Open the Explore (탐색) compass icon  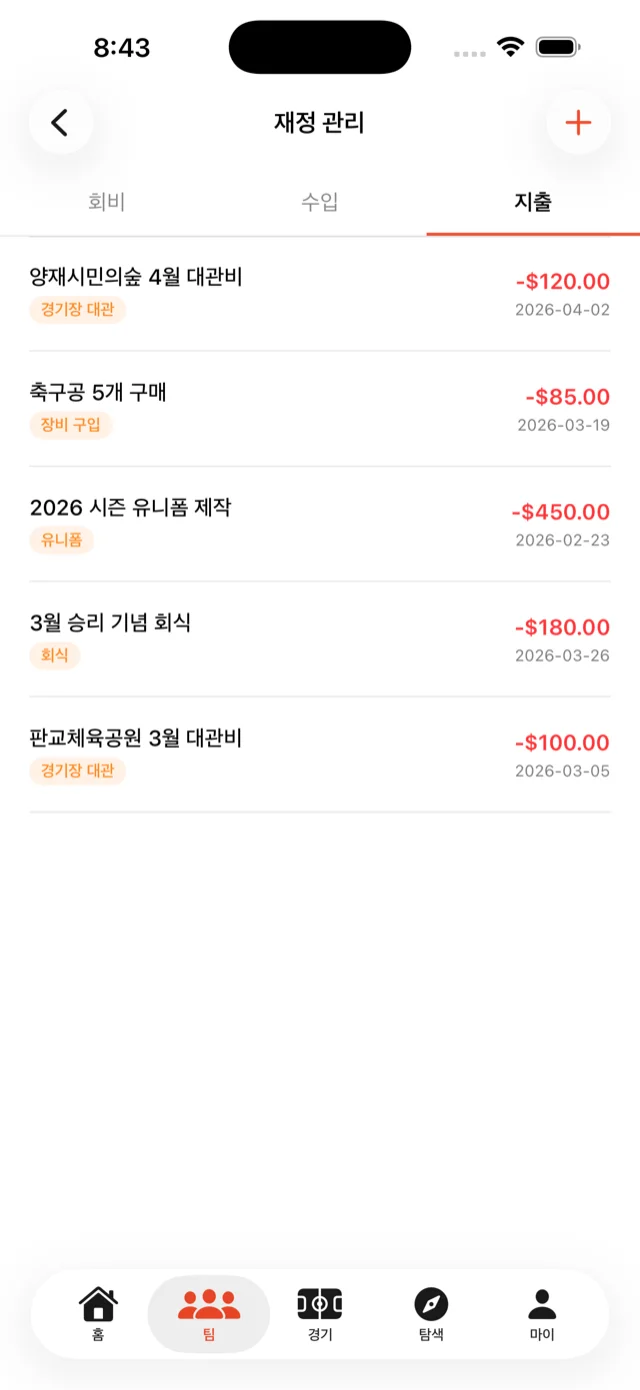pyautogui.click(x=430, y=1302)
